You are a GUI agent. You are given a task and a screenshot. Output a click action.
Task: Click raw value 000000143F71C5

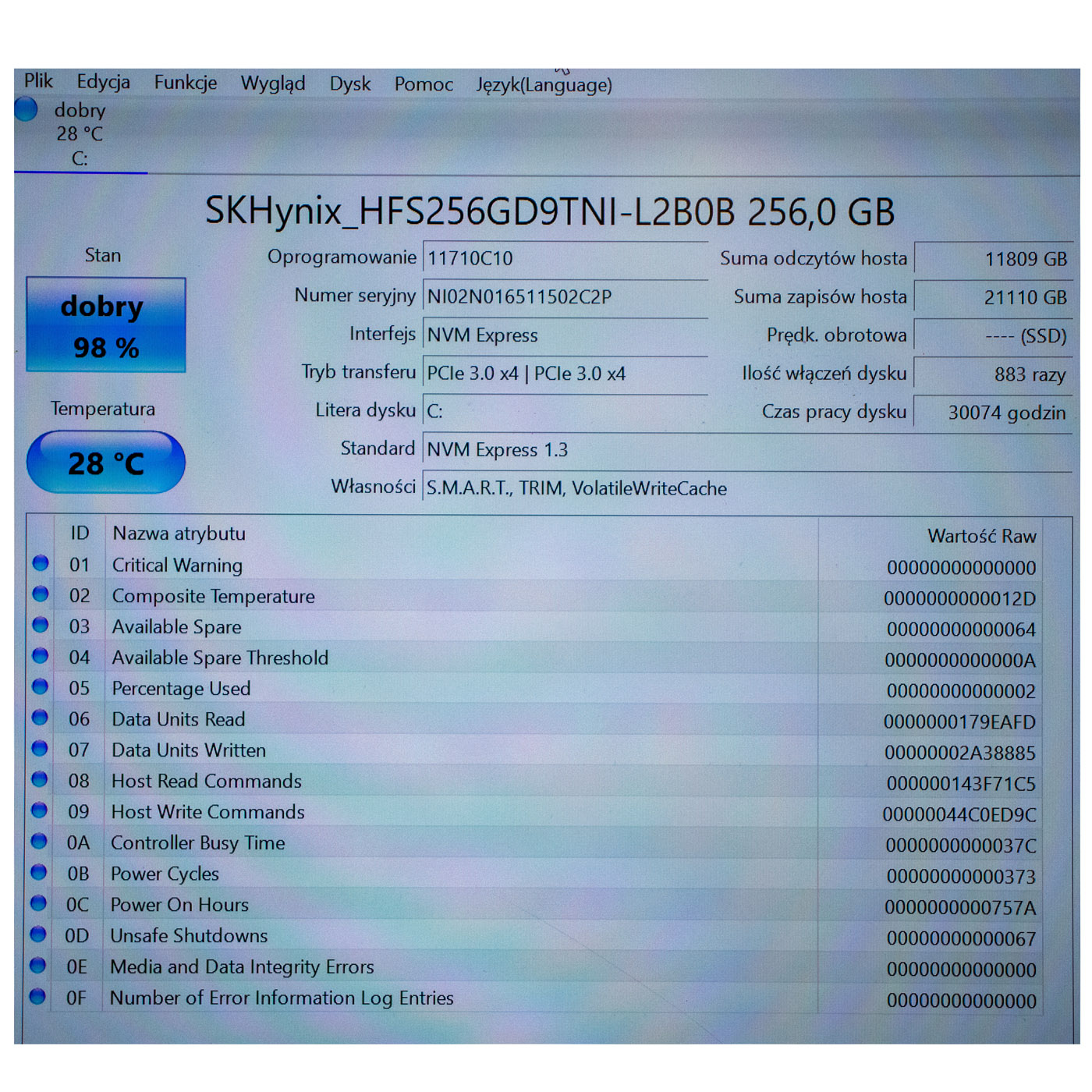click(x=961, y=784)
